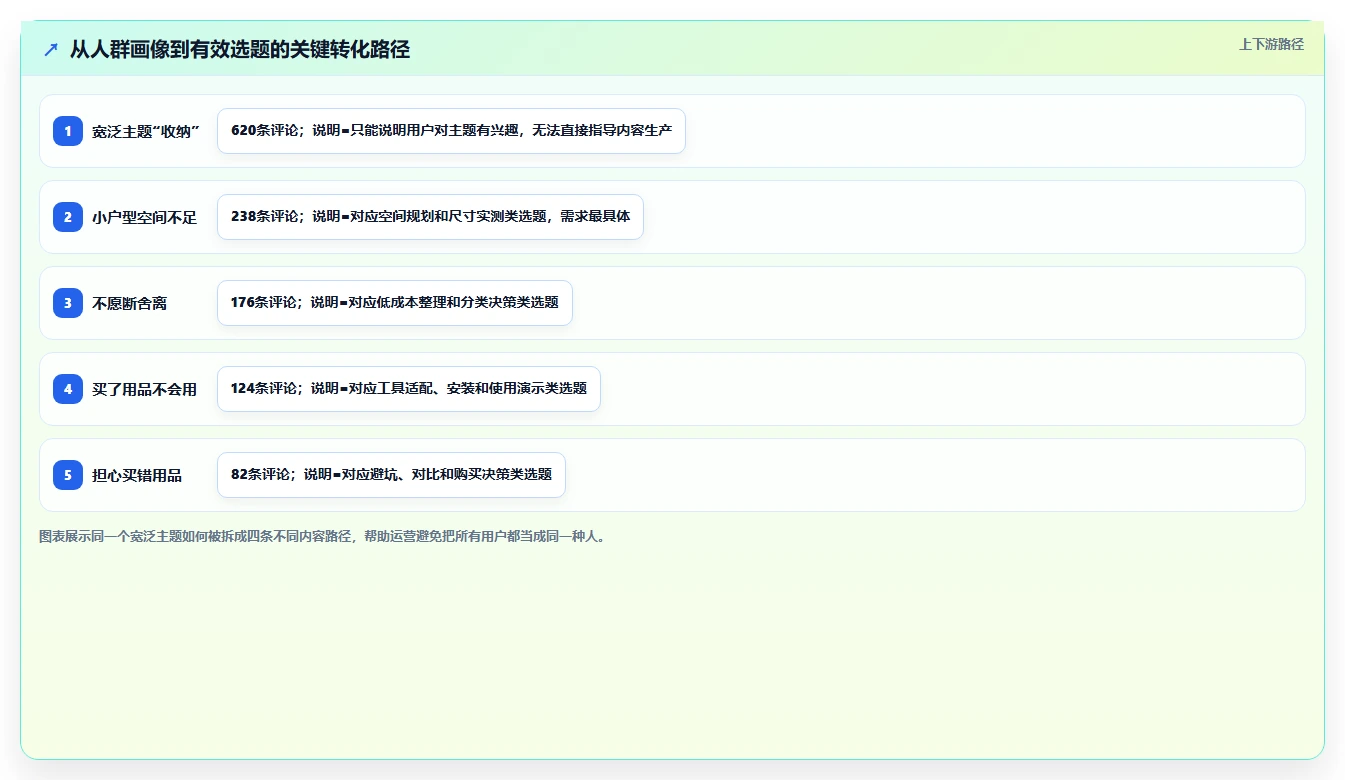Select the 不愿断舍离 label
The height and width of the screenshot is (780, 1345).
[130, 304]
